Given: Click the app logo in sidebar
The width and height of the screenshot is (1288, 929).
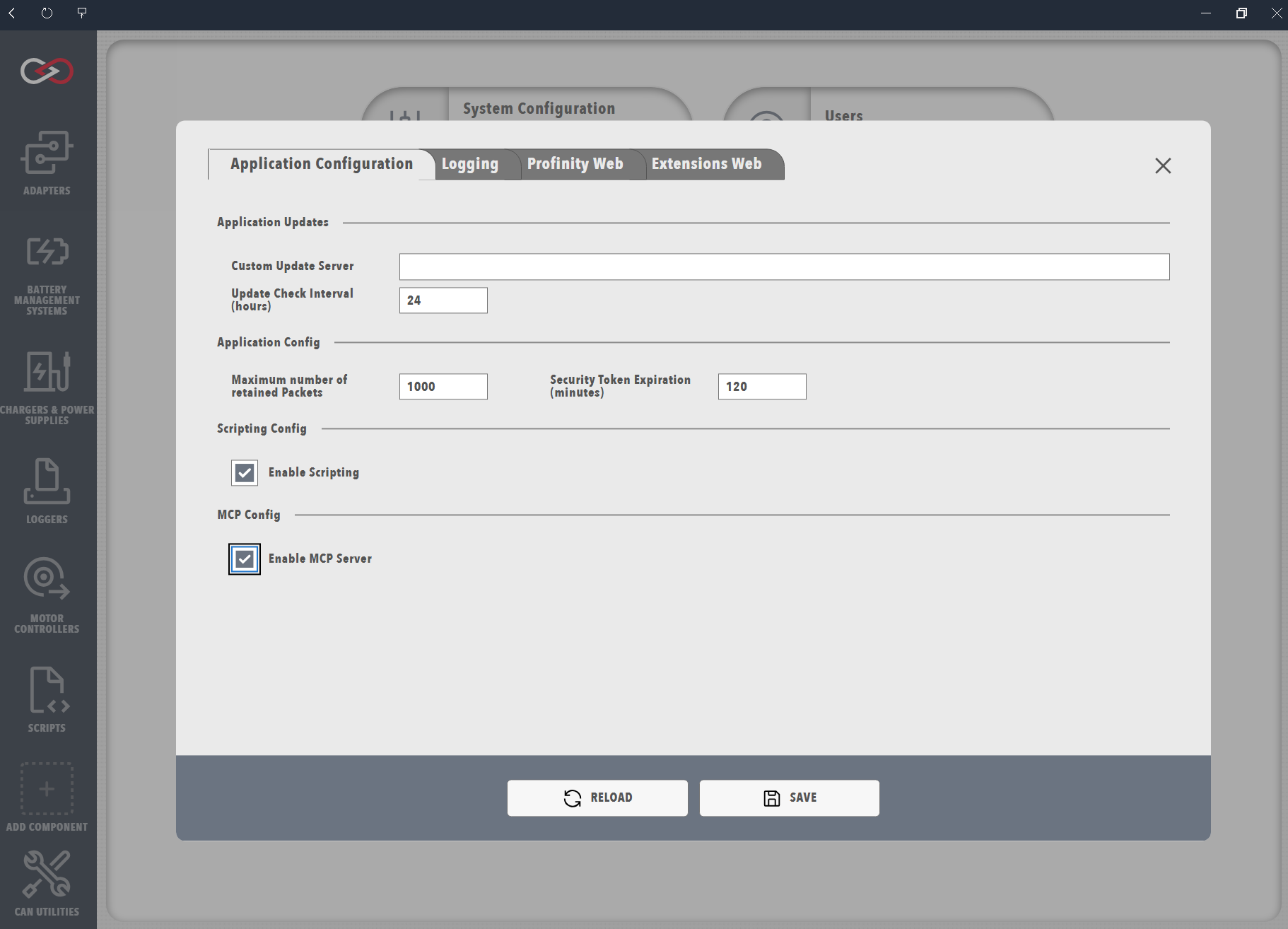Looking at the screenshot, I should [47, 71].
